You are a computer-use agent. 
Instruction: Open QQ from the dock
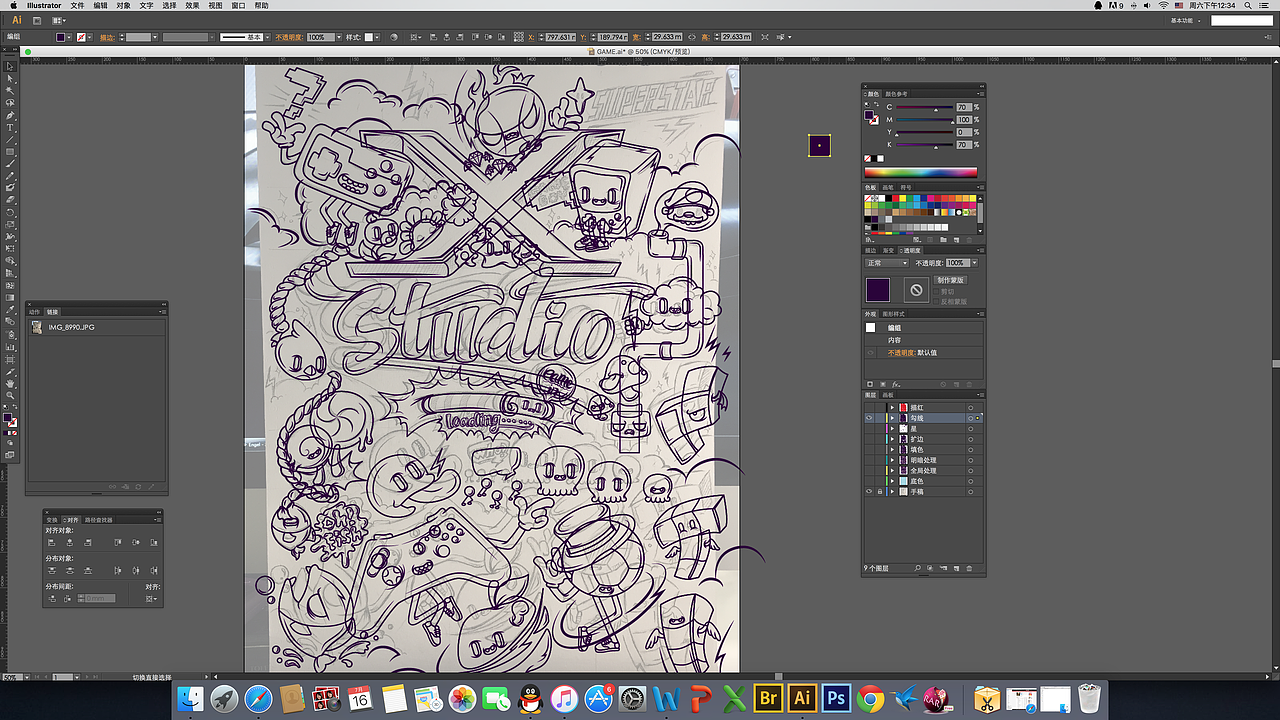[x=530, y=697]
